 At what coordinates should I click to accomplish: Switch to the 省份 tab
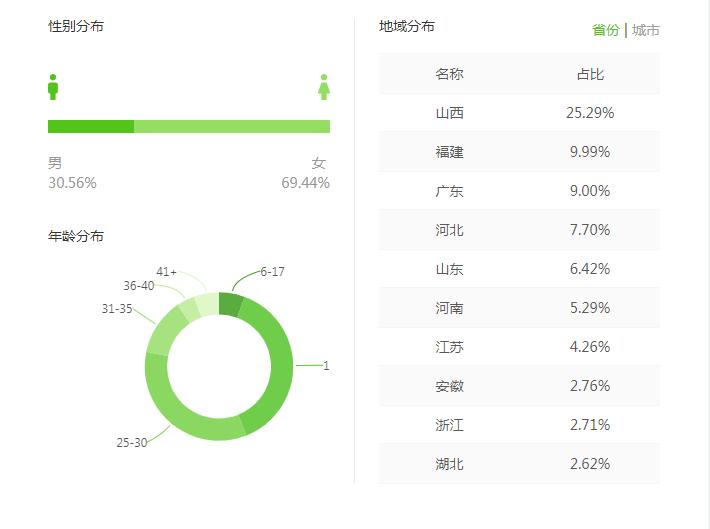(605, 30)
